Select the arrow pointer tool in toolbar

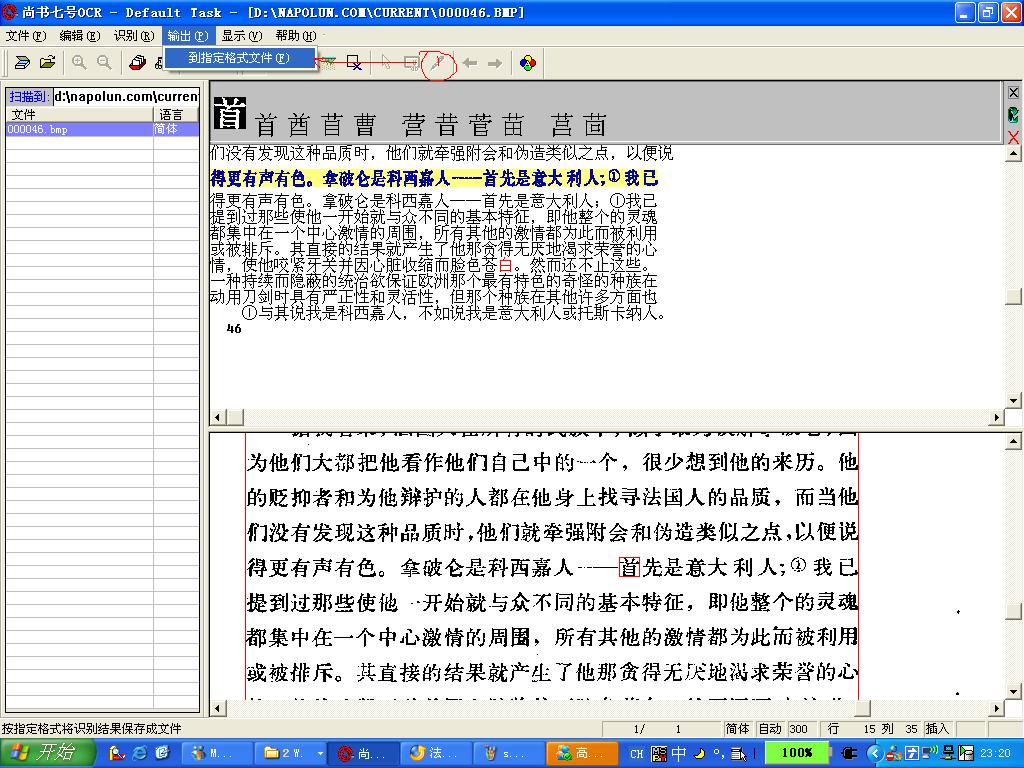[385, 63]
